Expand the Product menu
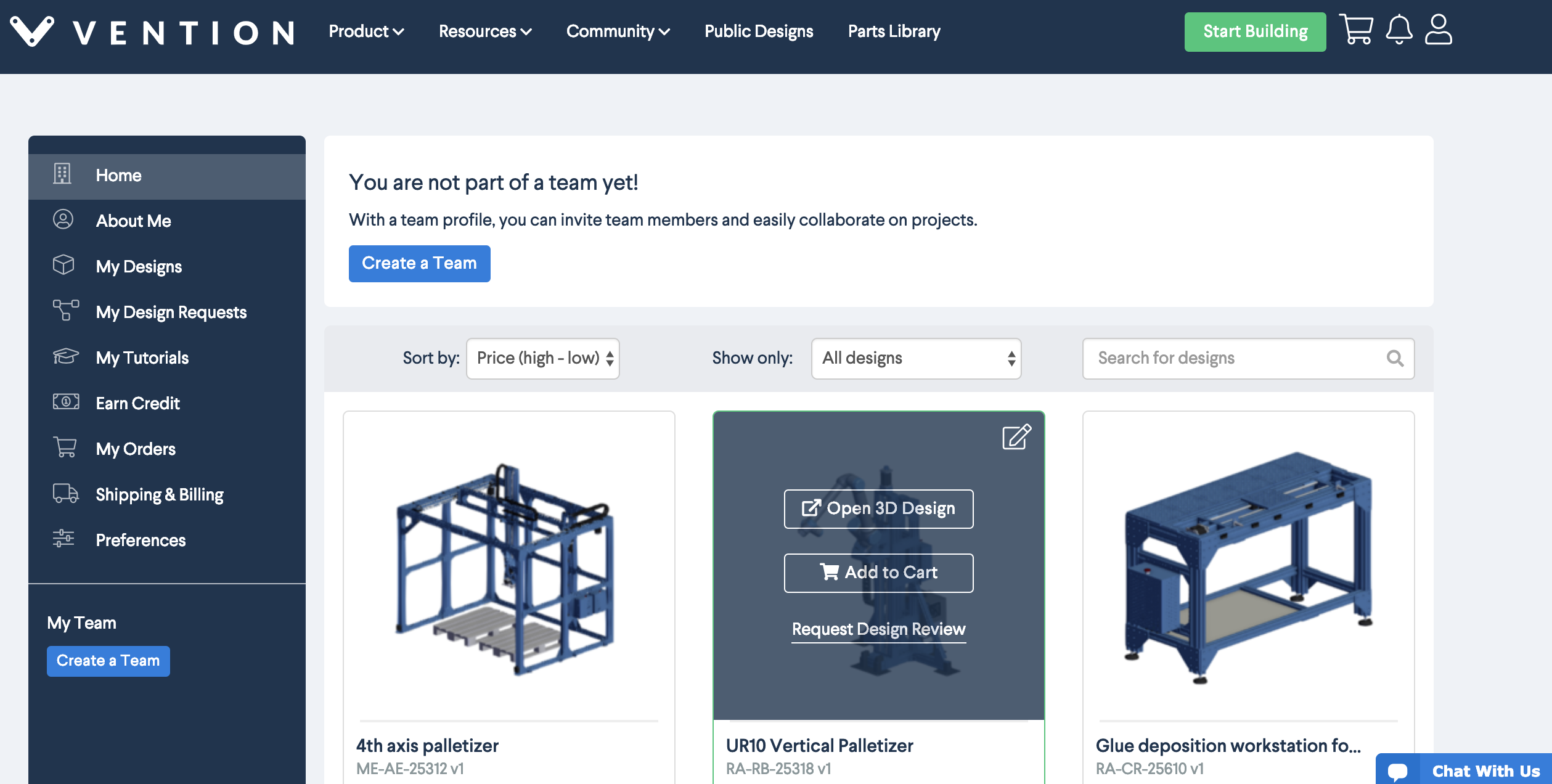This screenshot has width=1552, height=784. tap(366, 31)
